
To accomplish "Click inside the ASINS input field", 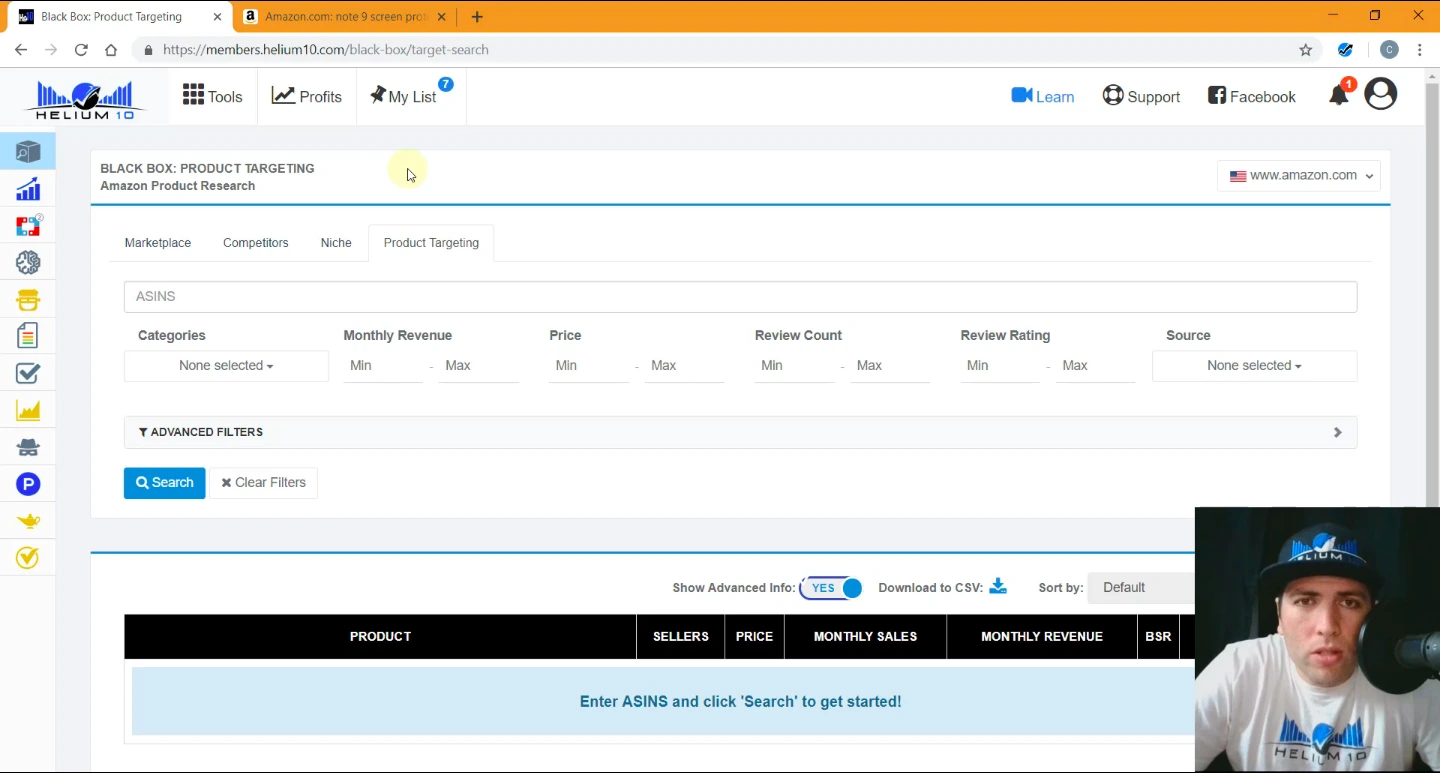I will (x=740, y=296).
